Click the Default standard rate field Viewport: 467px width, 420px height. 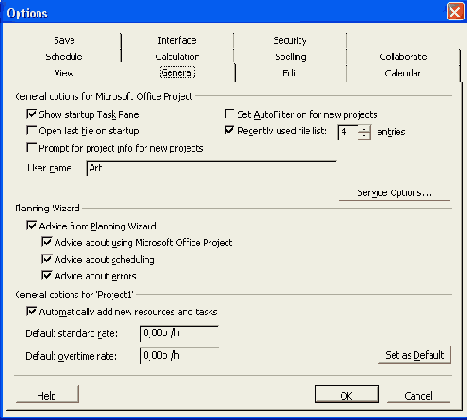click(179, 334)
